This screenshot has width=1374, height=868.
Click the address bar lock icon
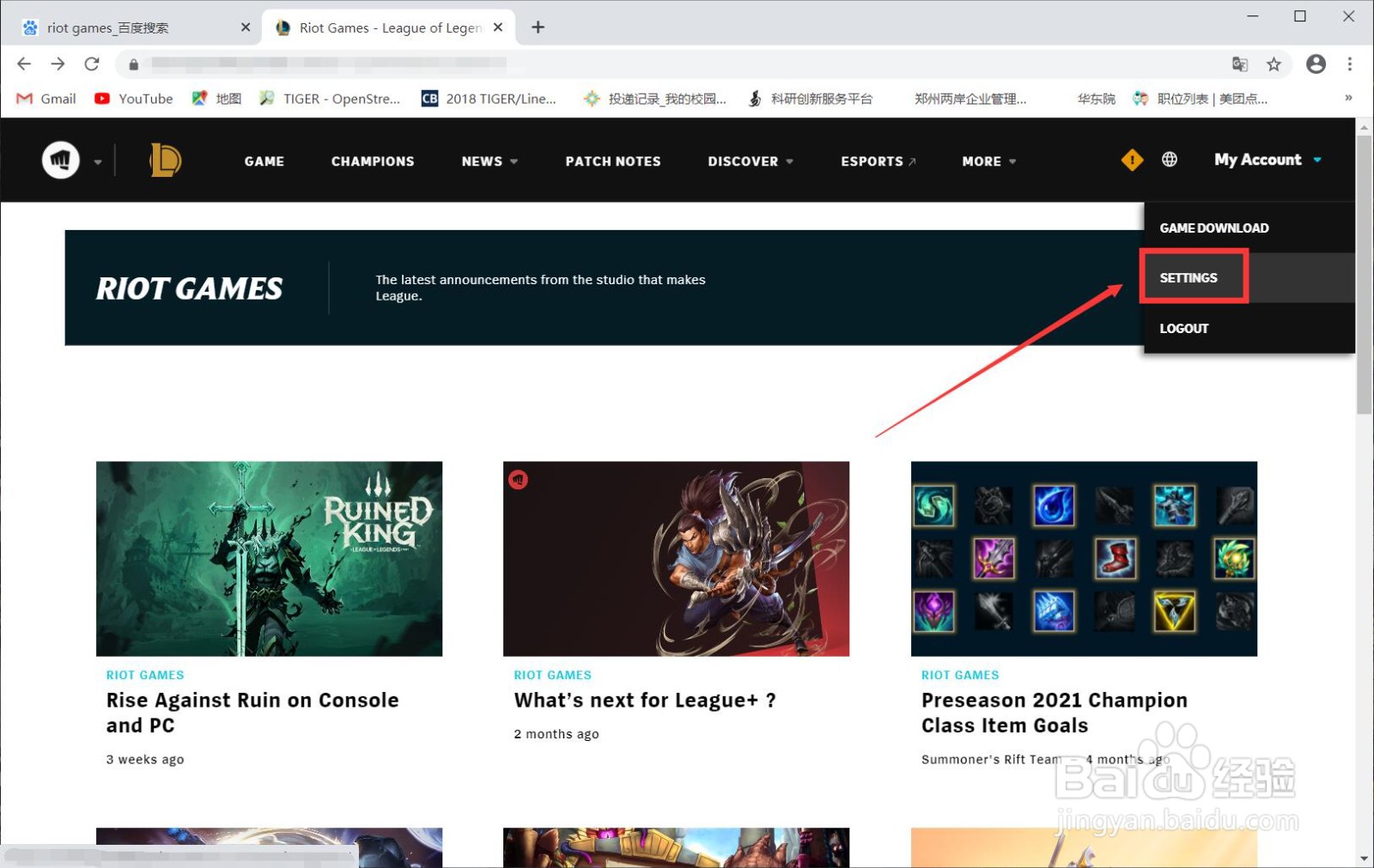pos(133,64)
